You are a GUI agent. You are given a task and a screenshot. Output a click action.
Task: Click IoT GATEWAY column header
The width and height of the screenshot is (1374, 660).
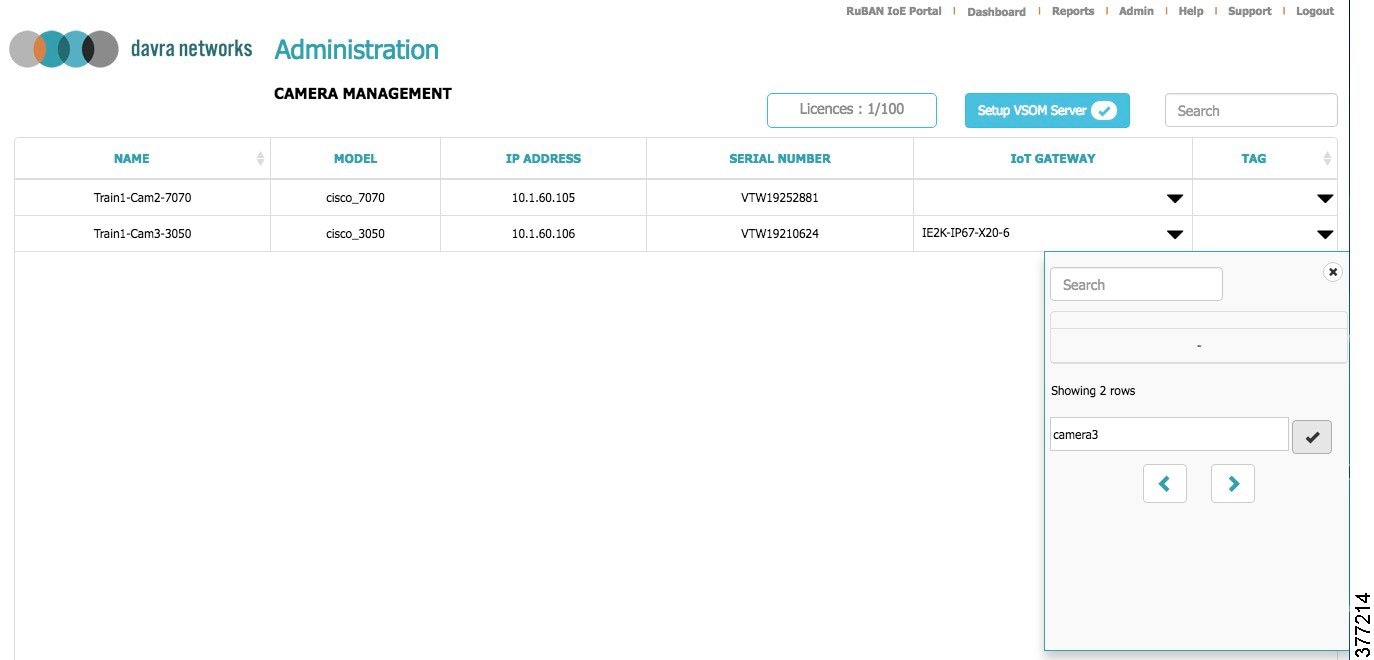pyautogui.click(x=1053, y=158)
